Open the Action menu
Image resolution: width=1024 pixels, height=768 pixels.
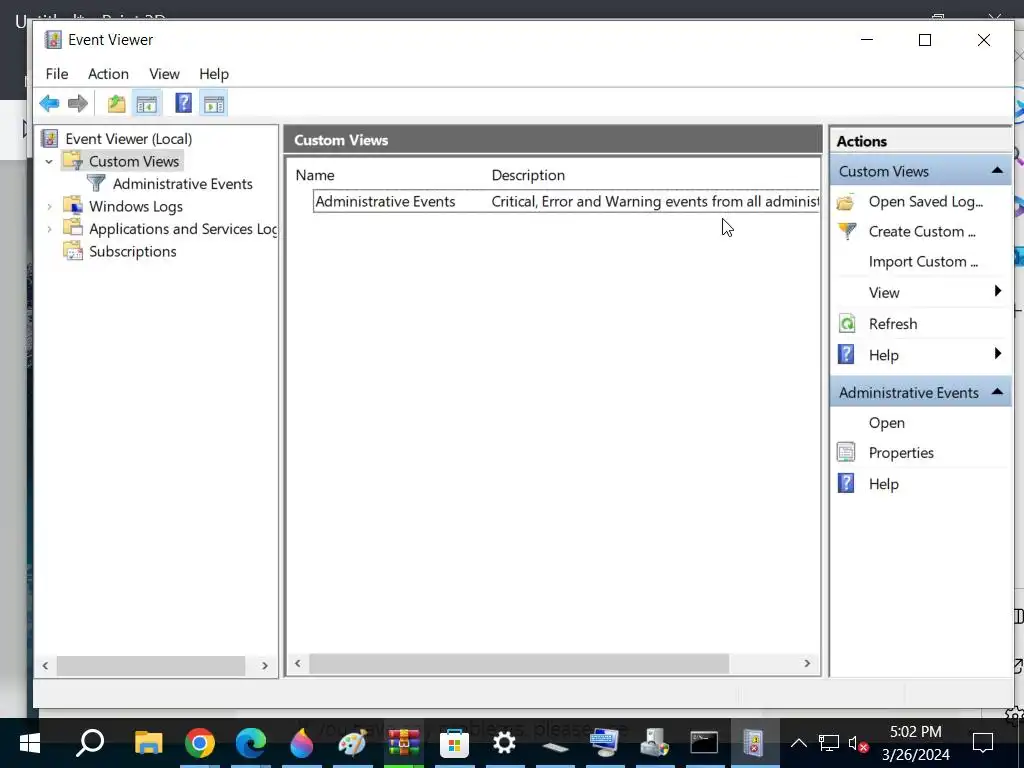(x=108, y=74)
